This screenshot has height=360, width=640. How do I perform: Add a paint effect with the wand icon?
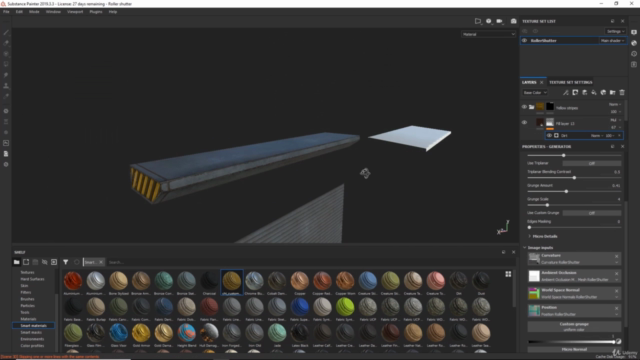coord(566,93)
